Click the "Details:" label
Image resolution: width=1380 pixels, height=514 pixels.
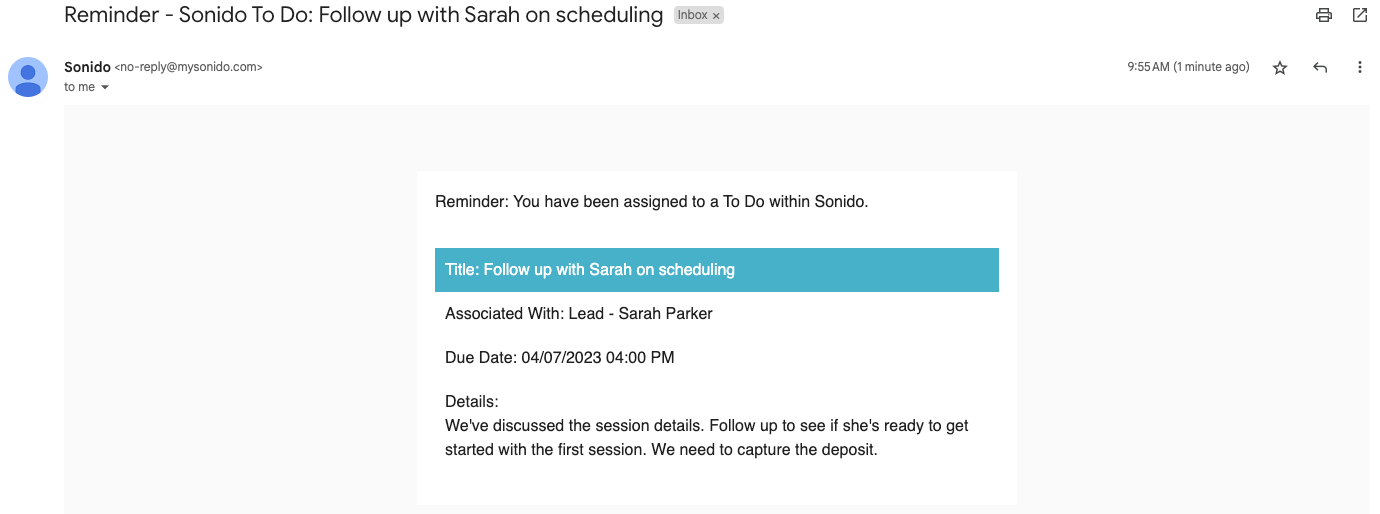tap(472, 402)
